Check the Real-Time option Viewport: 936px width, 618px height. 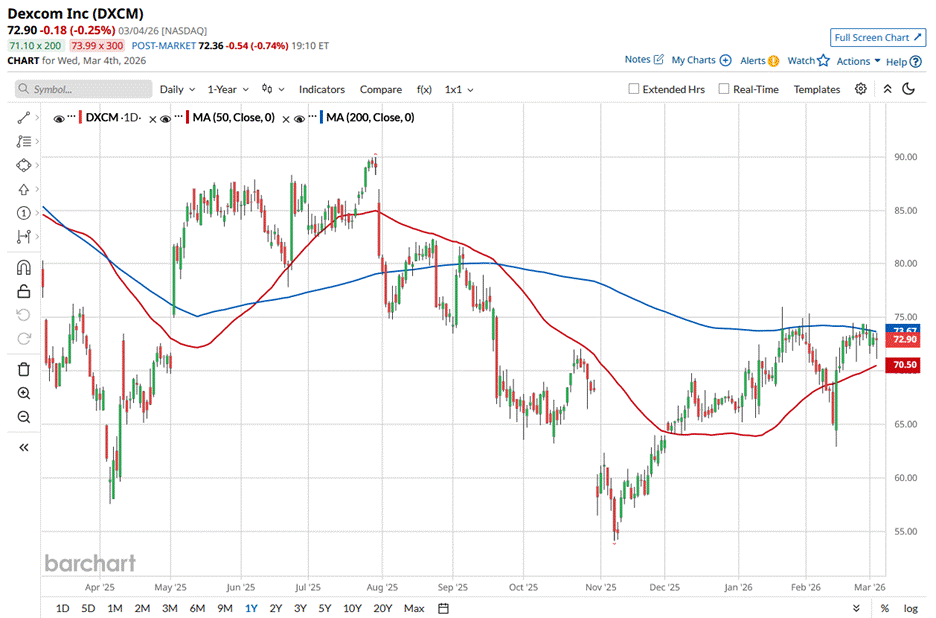[724, 89]
